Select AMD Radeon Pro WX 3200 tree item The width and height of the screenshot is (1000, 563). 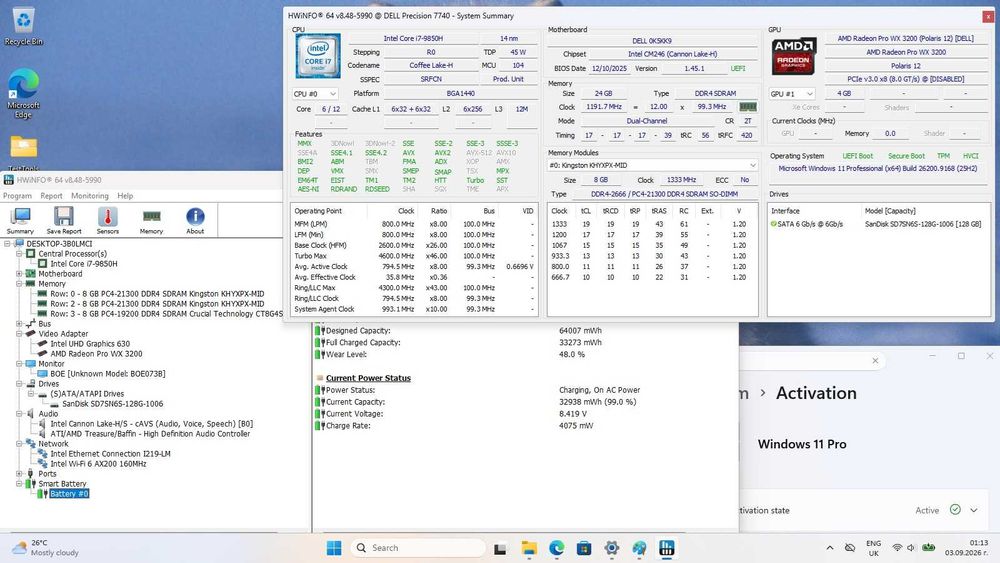pyautogui.click(x=96, y=354)
